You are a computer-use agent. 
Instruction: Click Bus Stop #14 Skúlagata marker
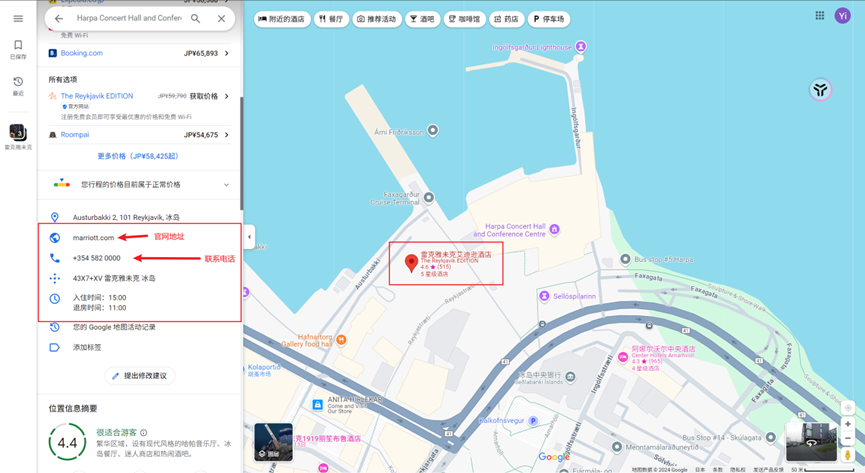771,438
